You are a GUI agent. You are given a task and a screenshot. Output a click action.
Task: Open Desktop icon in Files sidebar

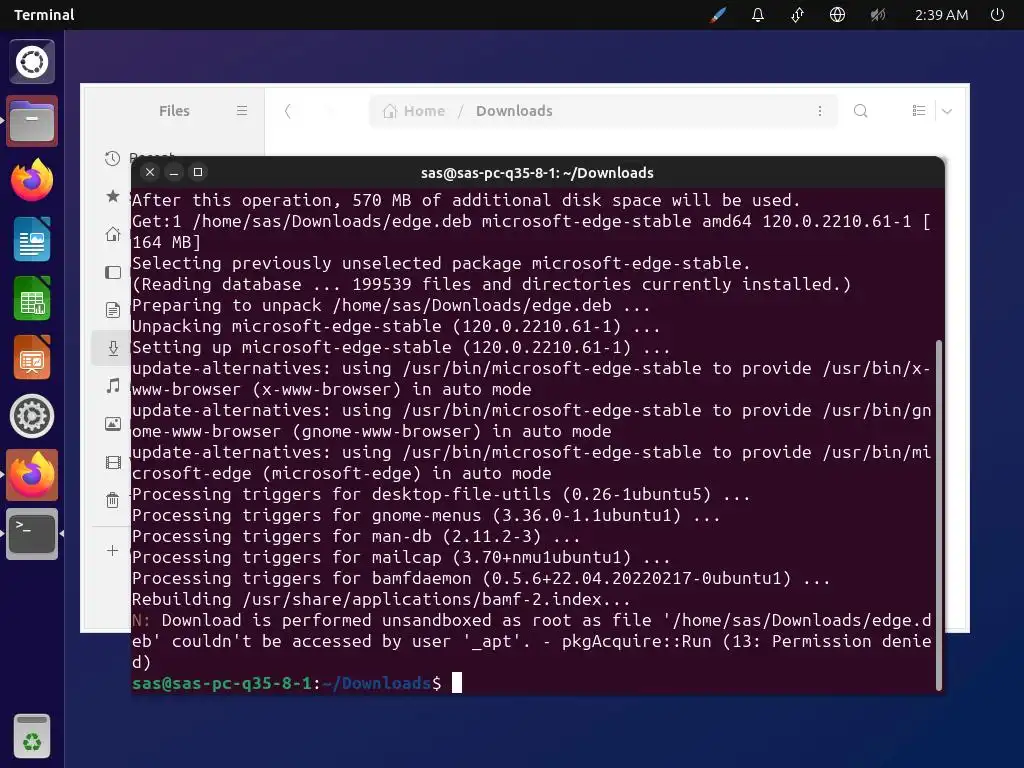point(113,272)
